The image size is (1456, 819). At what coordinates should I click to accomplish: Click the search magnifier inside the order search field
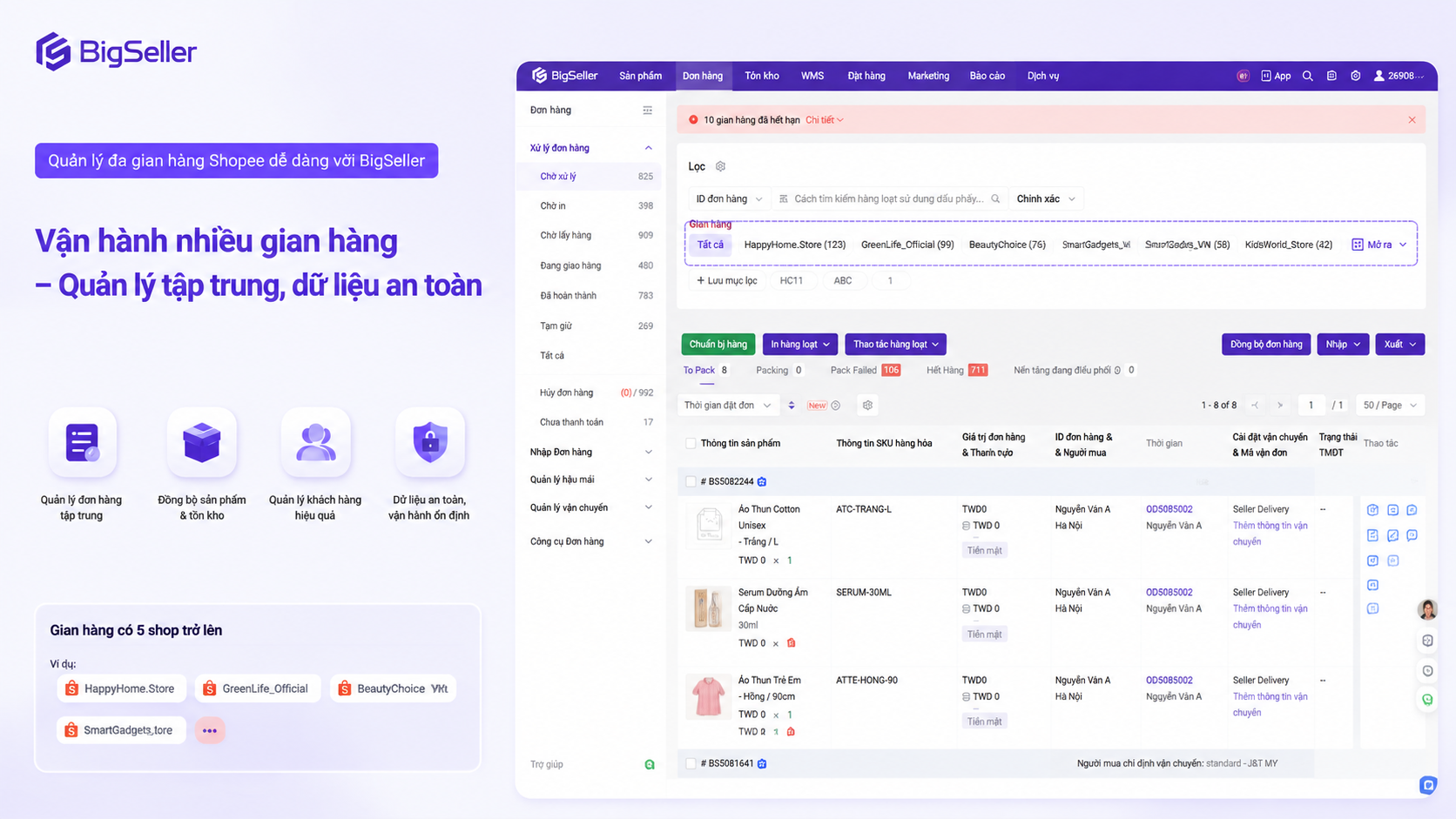[995, 198]
